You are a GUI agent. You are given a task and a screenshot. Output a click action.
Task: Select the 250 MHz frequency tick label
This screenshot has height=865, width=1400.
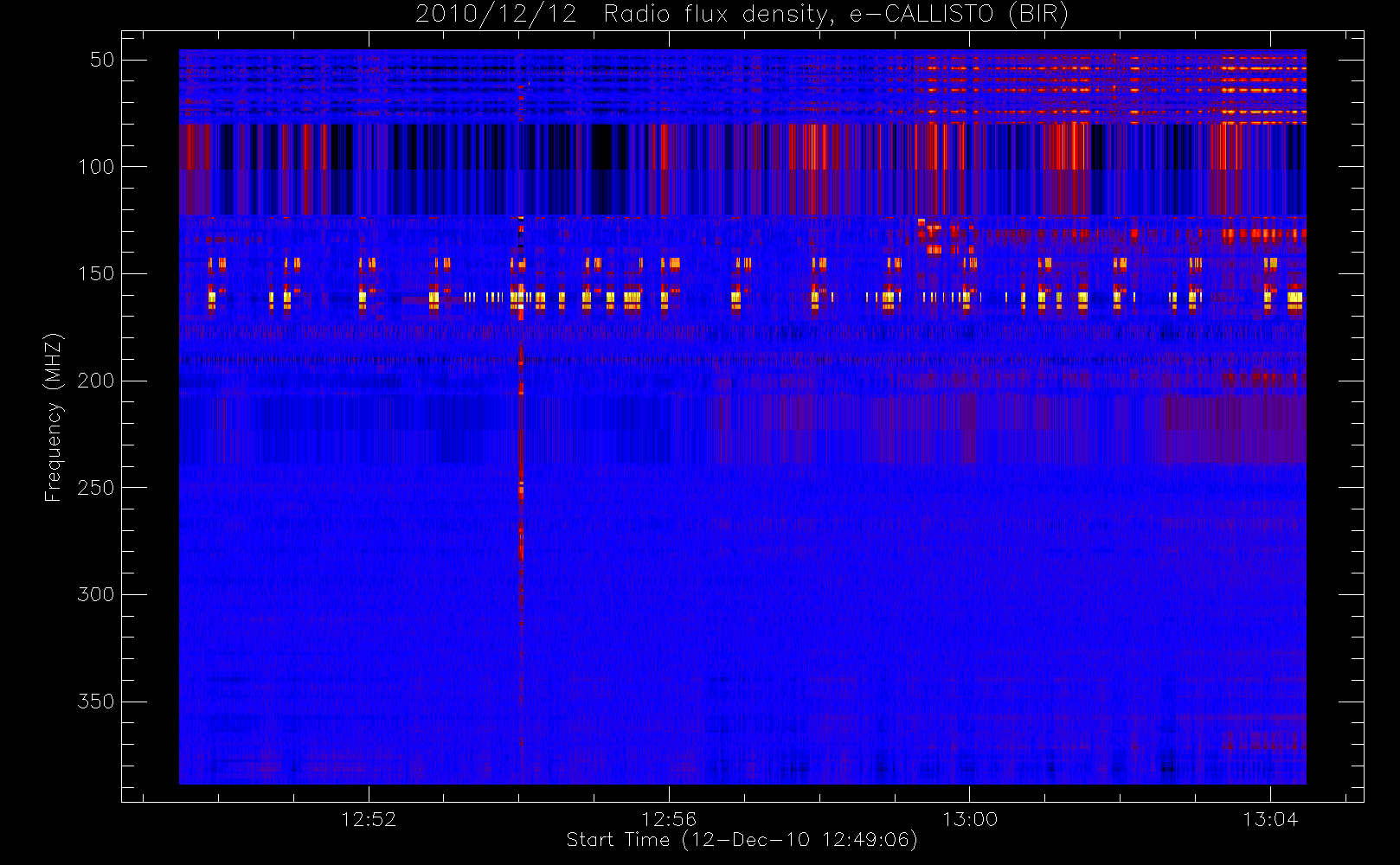96,488
